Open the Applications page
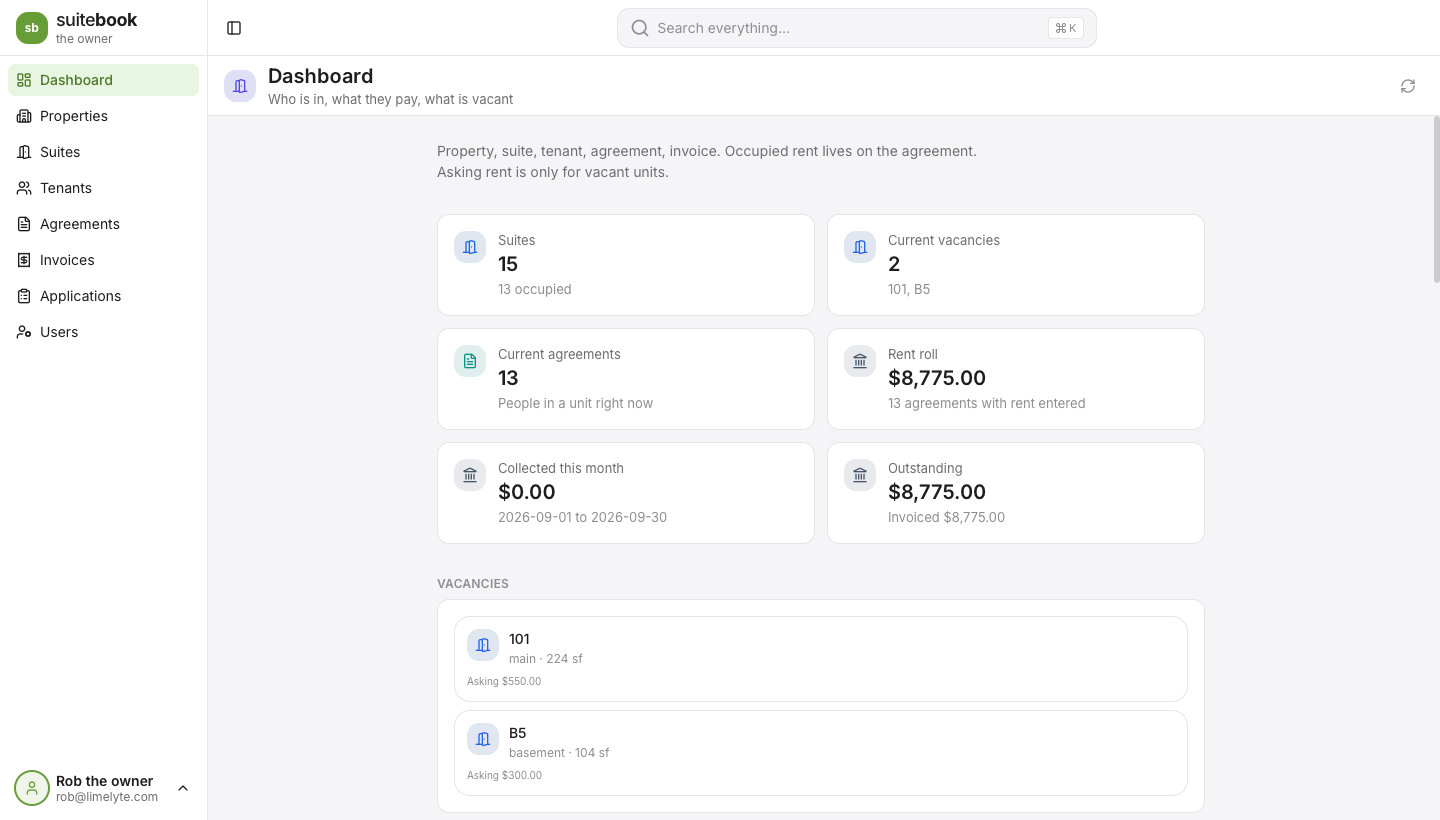Image resolution: width=1440 pixels, height=820 pixels. coord(104,296)
